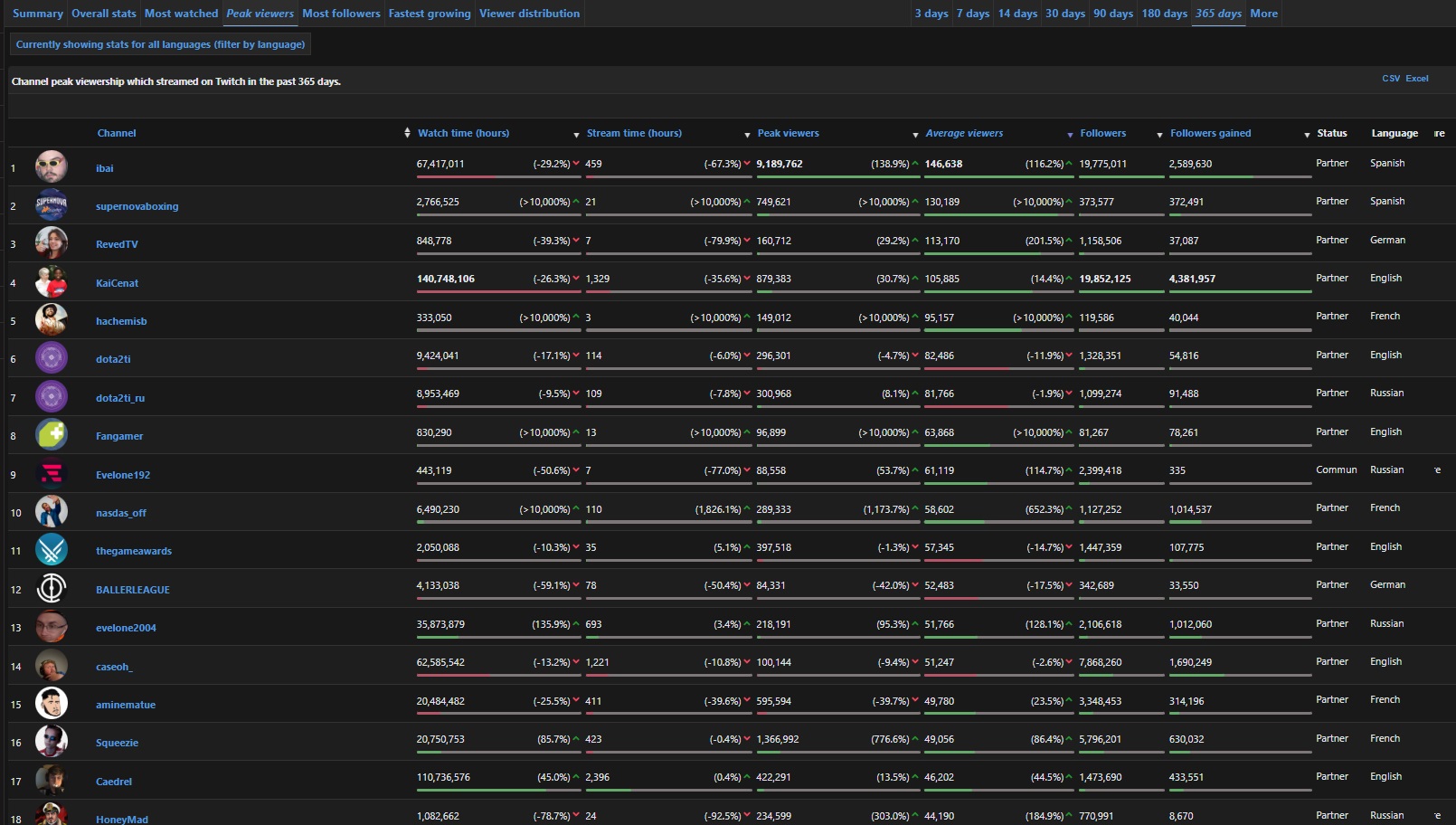
Task: Click the Language column header
Action: 1395,133
